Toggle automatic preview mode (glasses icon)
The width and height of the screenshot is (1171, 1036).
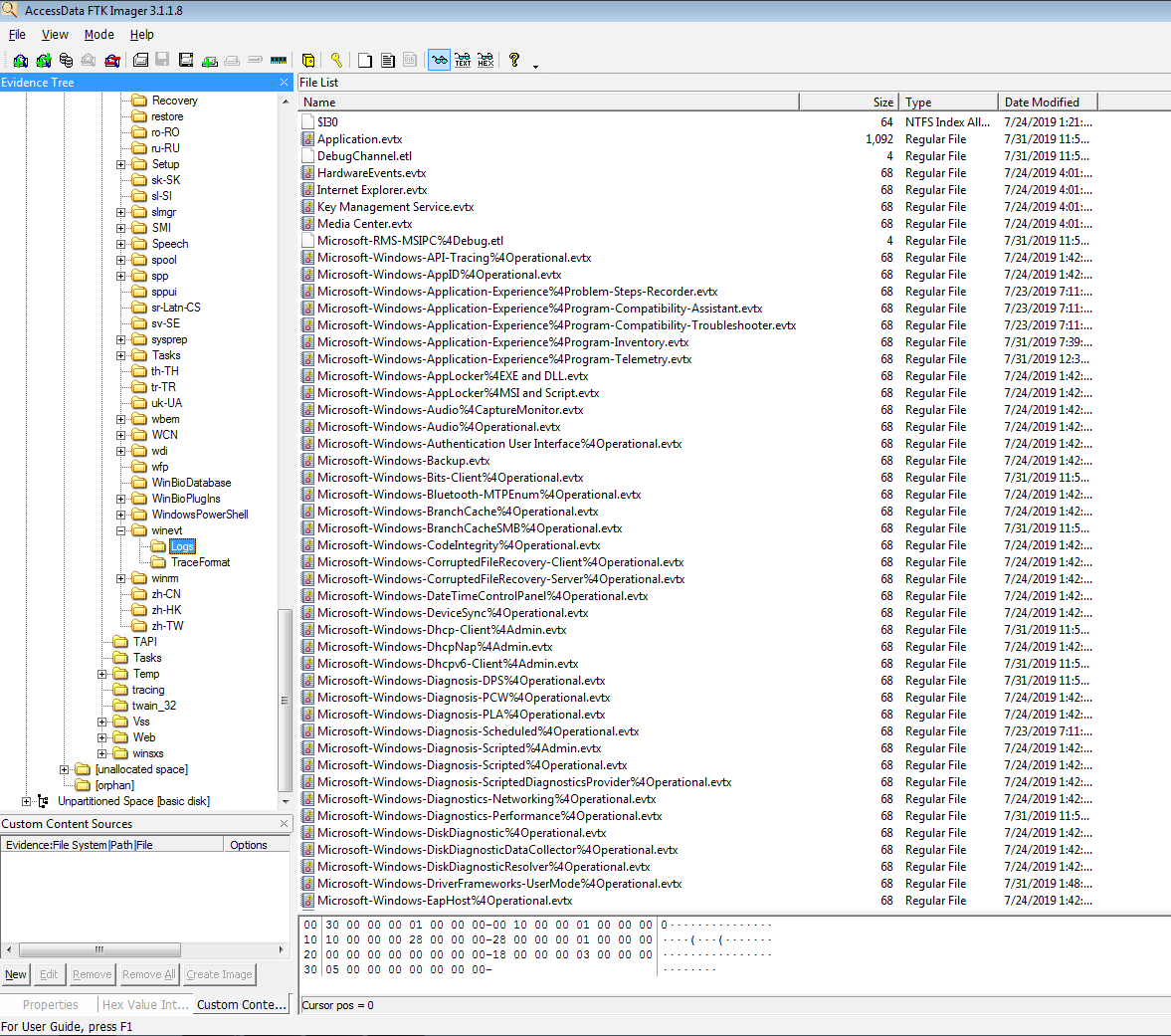coord(440,61)
